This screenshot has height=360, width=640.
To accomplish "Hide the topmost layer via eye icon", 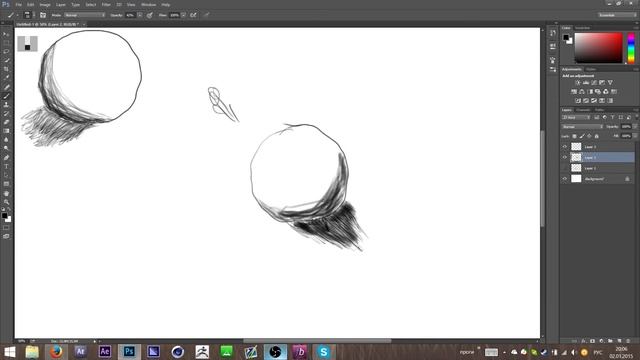I will [565, 147].
